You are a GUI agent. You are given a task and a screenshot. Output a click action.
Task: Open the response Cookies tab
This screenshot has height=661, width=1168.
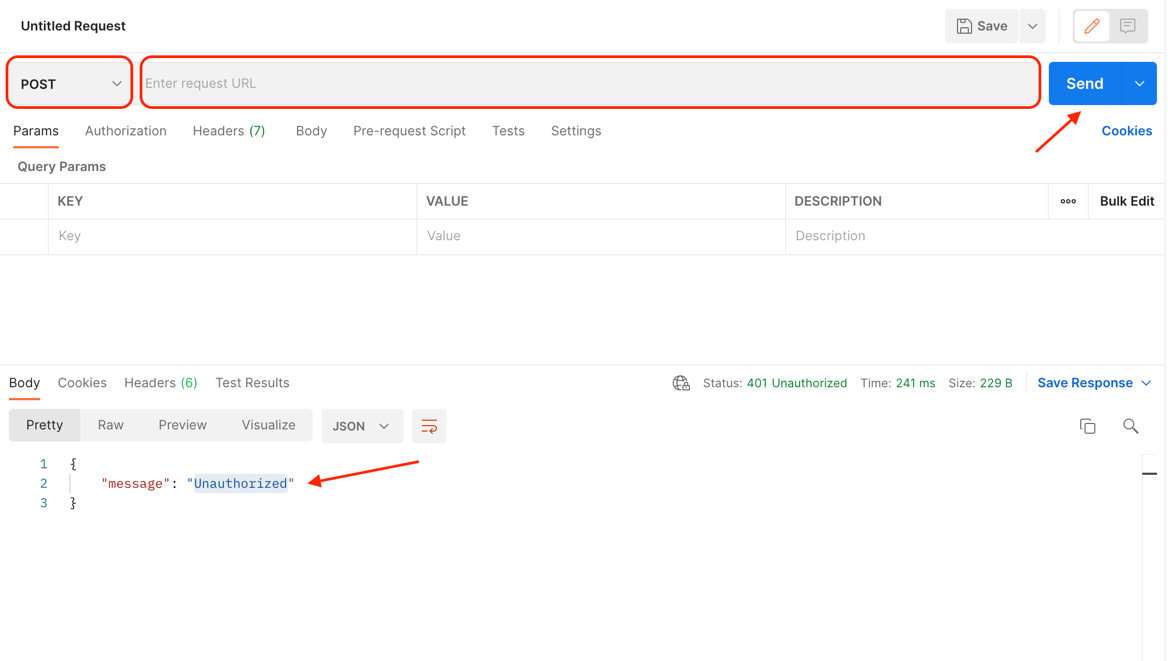pos(82,383)
